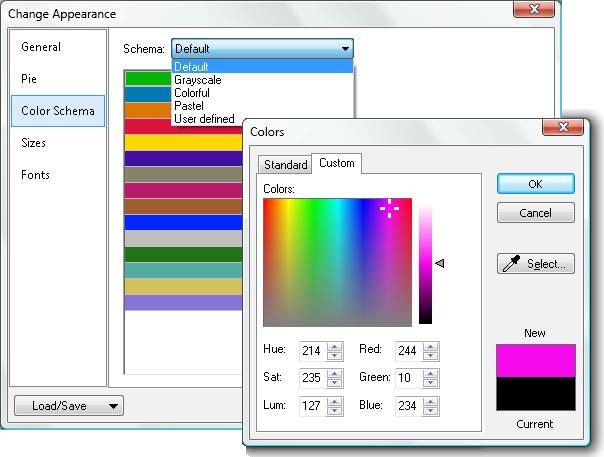Increase the Red value with stepper
Viewport: 604px width, 457px height.
coord(432,346)
